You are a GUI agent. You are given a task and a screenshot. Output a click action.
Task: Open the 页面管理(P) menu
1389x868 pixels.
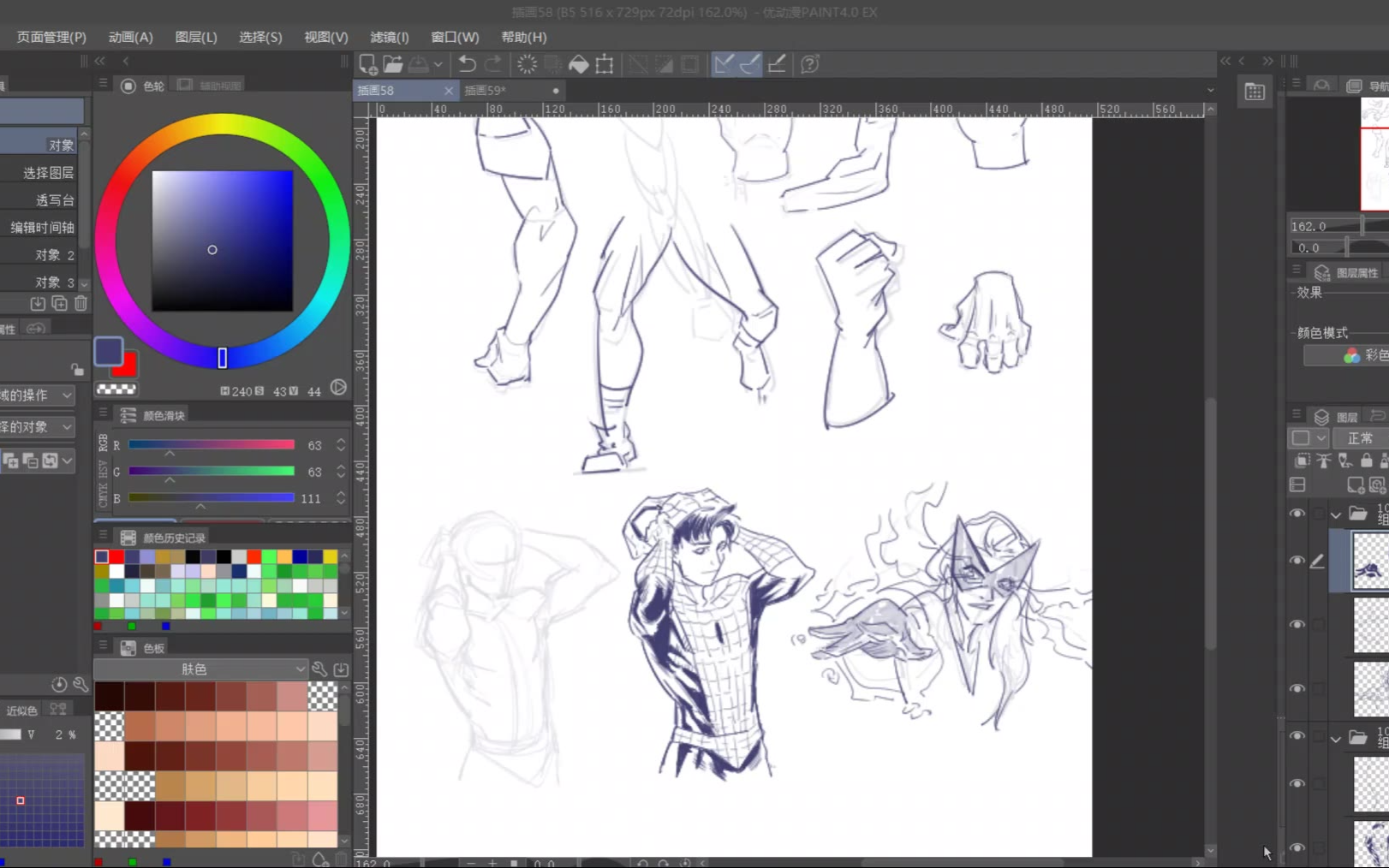coord(51,37)
